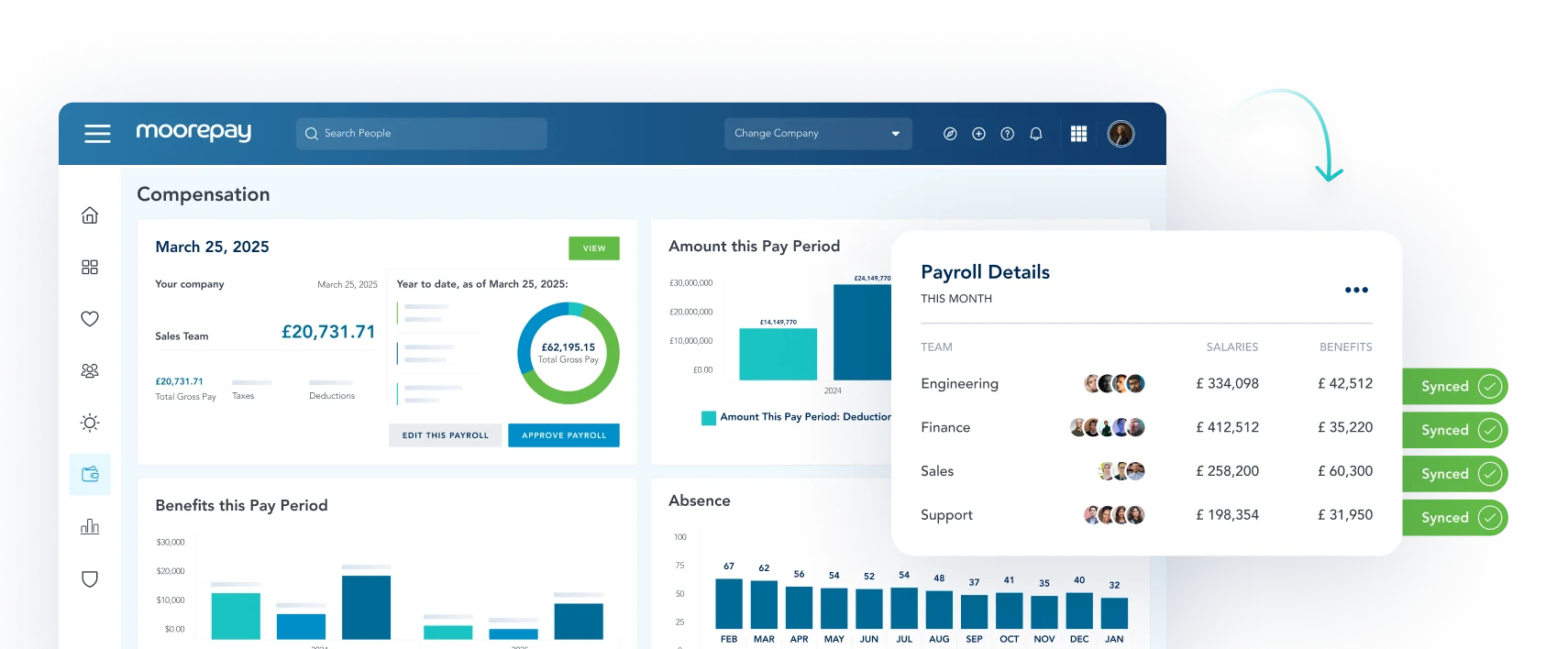1568x649 pixels.
Task: Click the Engineering team avatars
Action: coord(1114,383)
